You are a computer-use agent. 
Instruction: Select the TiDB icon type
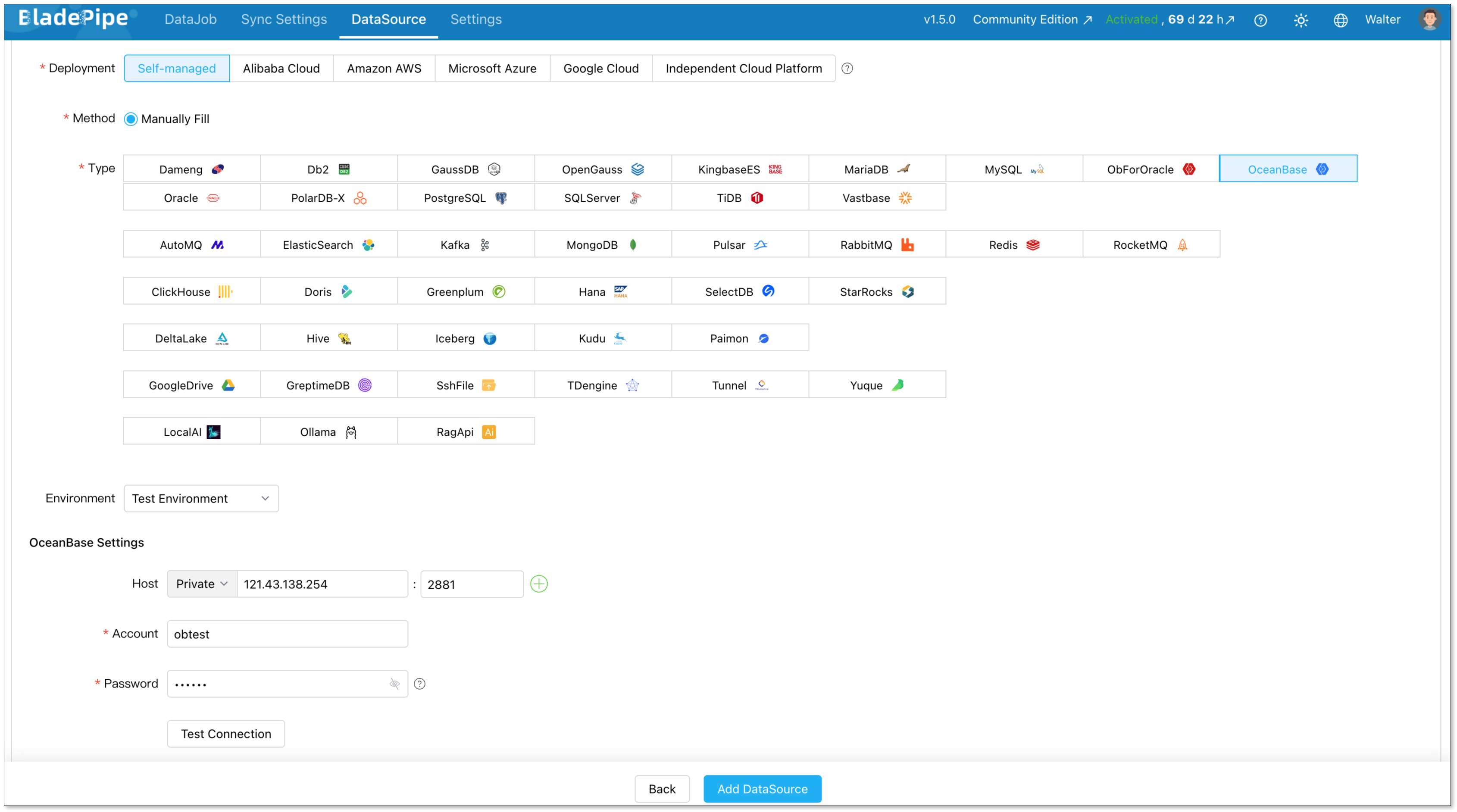[757, 198]
